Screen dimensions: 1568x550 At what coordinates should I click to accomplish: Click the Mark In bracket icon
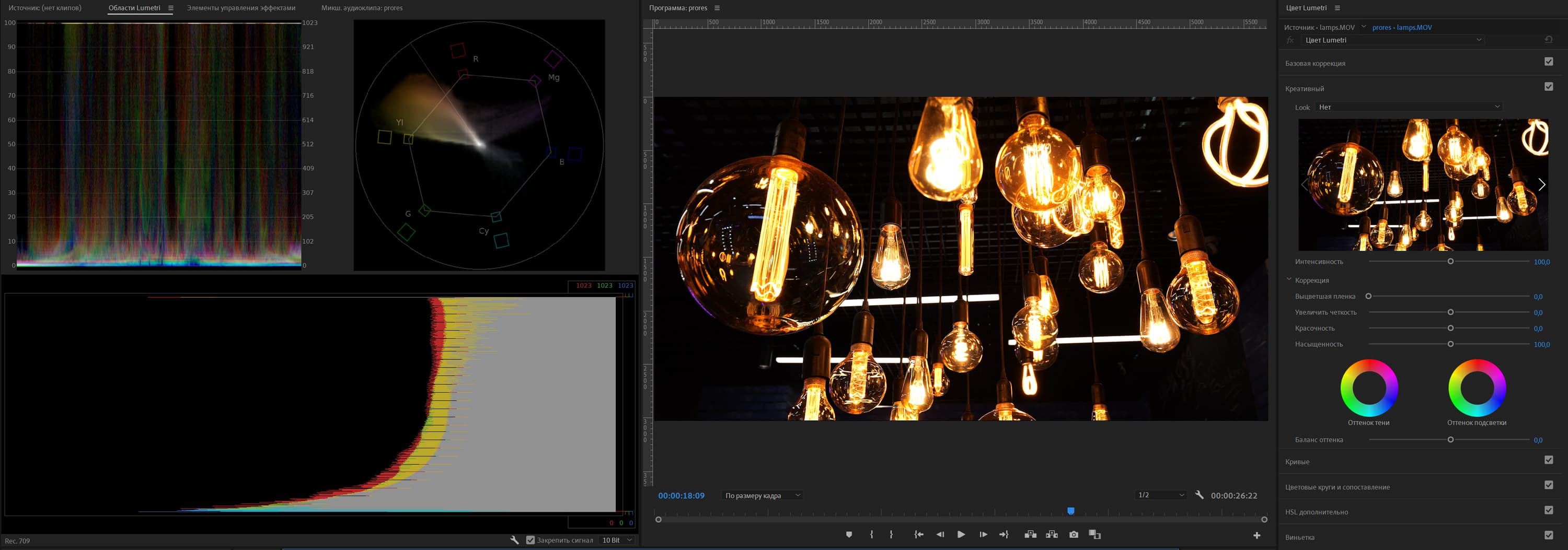872,535
